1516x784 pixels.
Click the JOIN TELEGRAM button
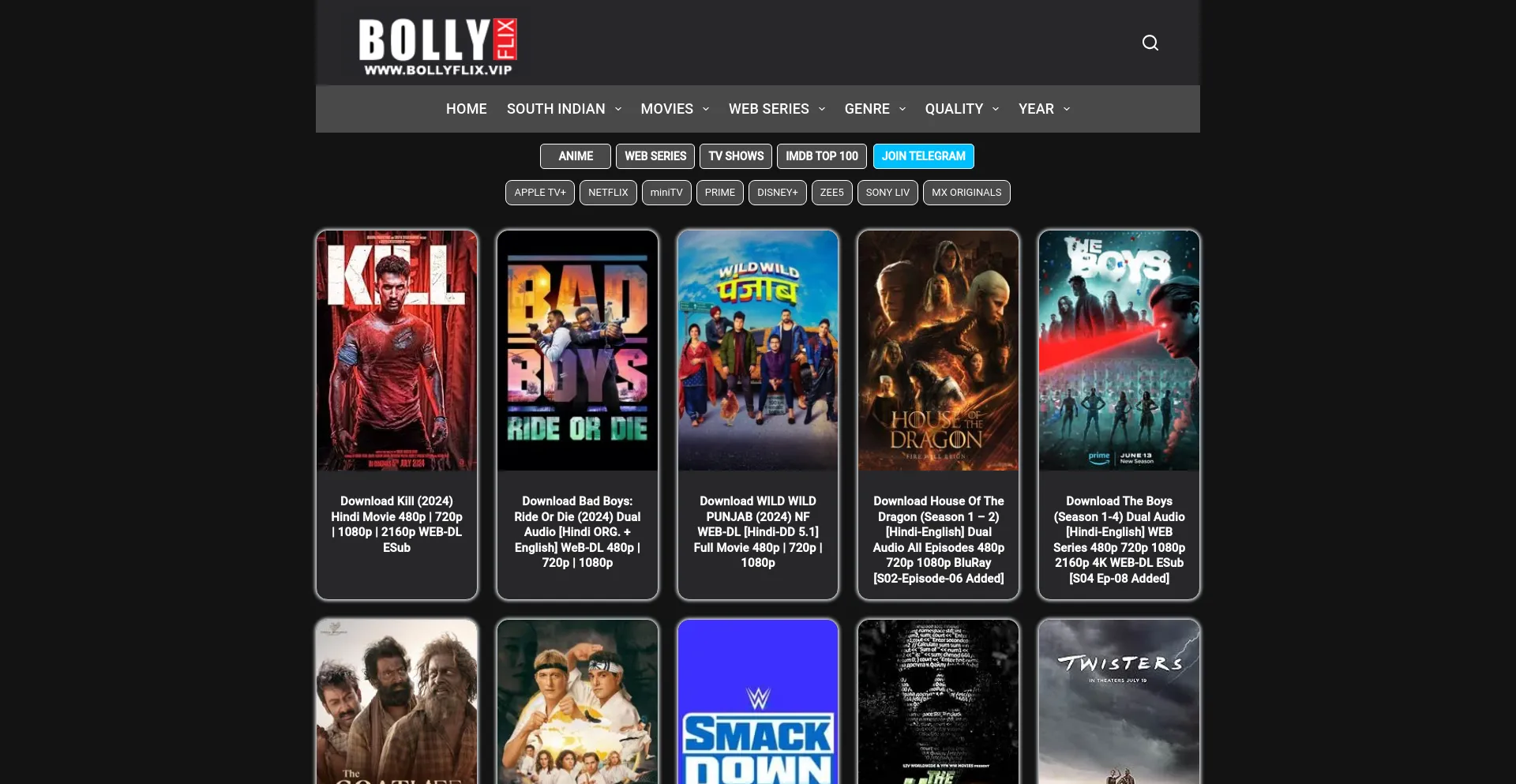pos(924,156)
